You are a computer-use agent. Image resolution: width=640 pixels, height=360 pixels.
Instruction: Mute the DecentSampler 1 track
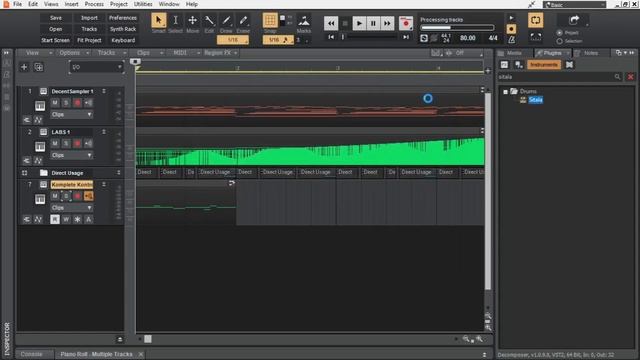[55, 102]
